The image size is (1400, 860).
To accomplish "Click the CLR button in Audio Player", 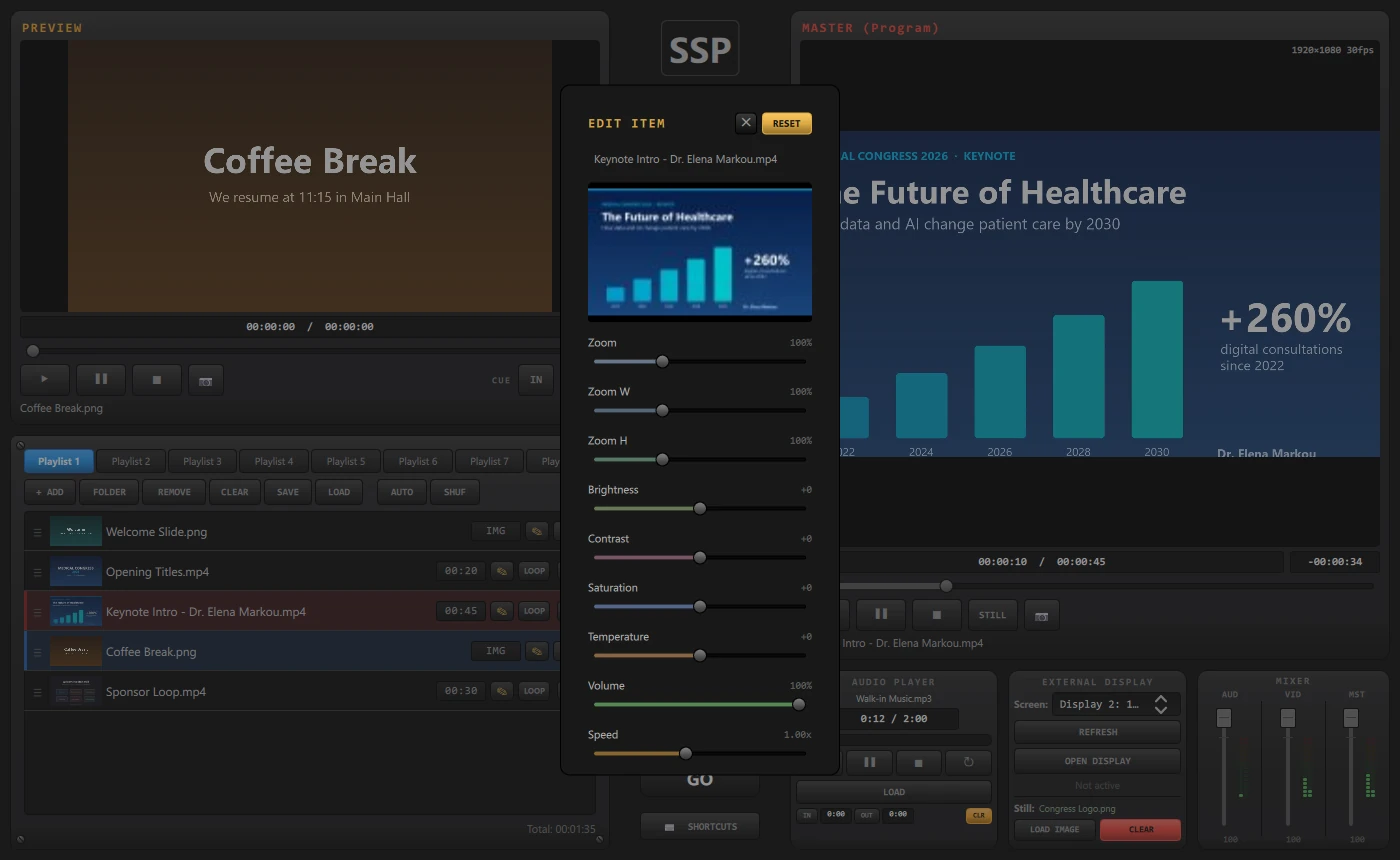I will coord(978,815).
